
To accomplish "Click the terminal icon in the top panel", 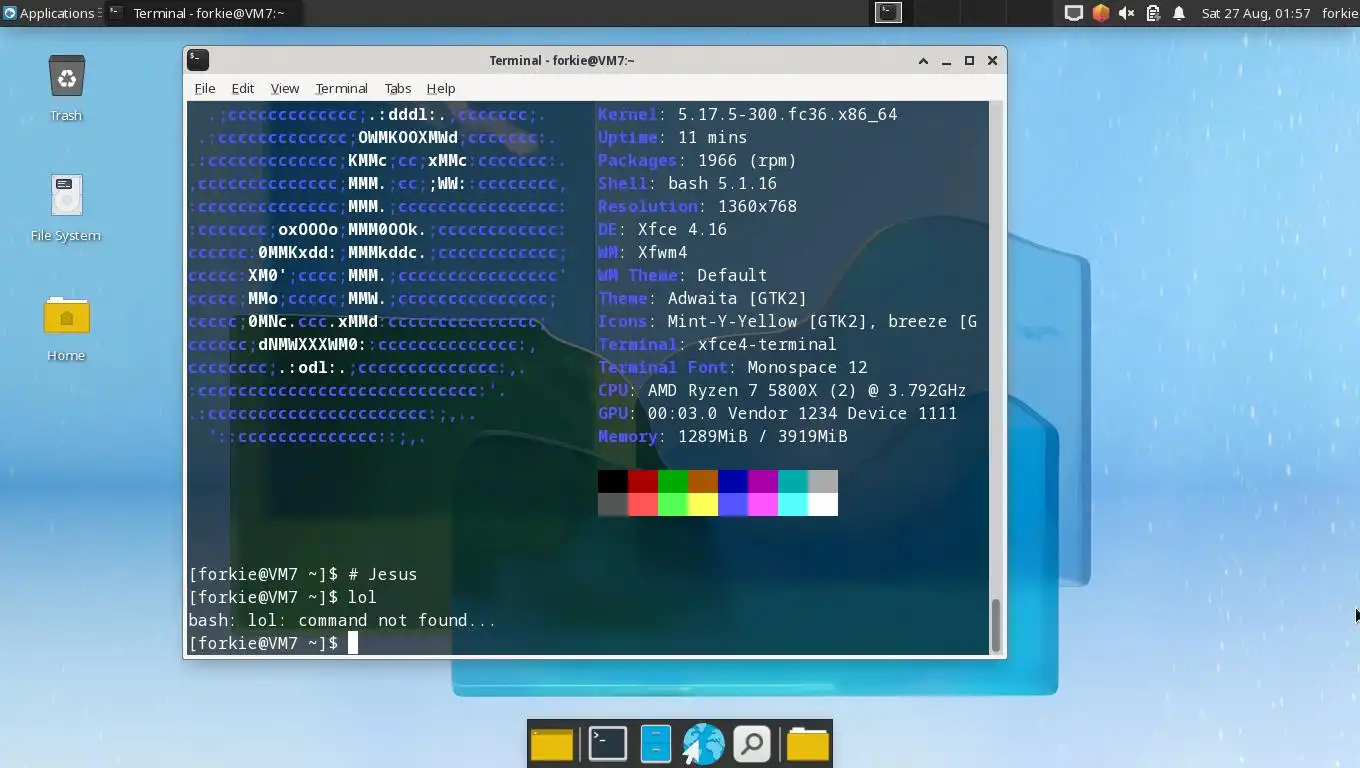I will (888, 13).
